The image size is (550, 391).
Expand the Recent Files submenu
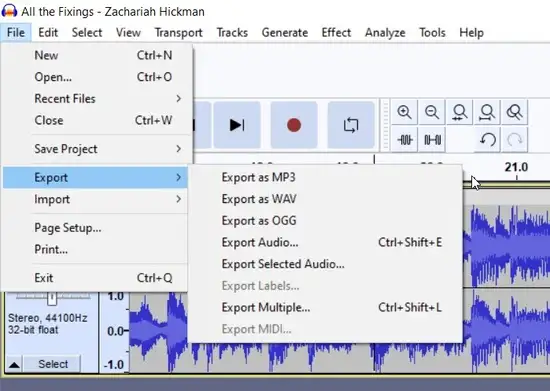95,99
